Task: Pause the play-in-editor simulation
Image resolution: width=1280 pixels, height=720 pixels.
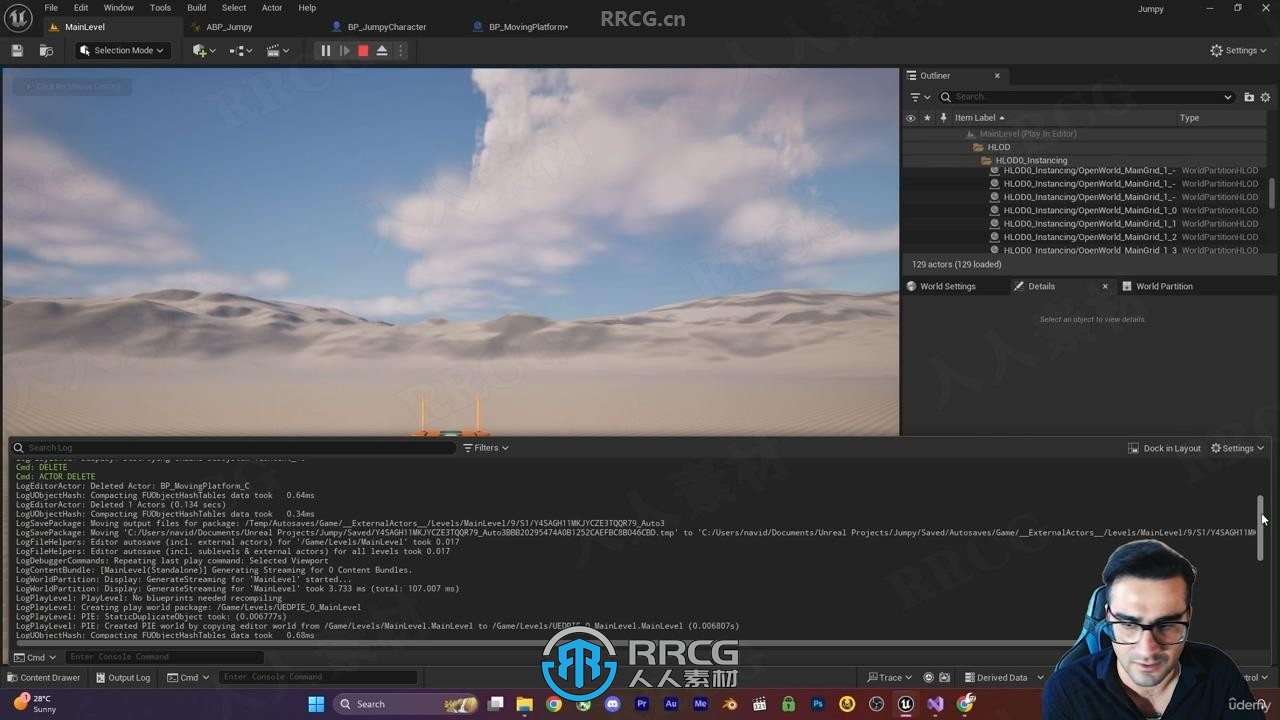Action: tap(325, 51)
